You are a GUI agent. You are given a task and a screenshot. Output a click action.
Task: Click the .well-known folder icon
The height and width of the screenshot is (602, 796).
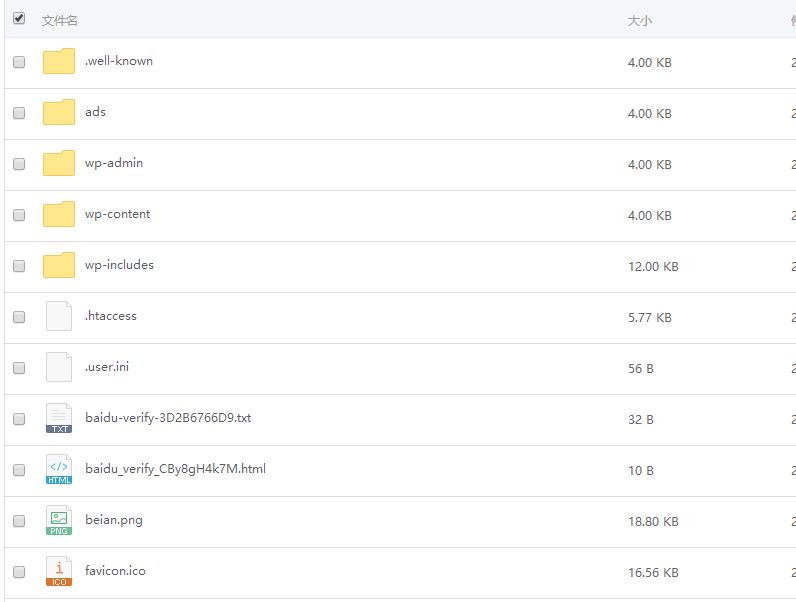tap(59, 62)
